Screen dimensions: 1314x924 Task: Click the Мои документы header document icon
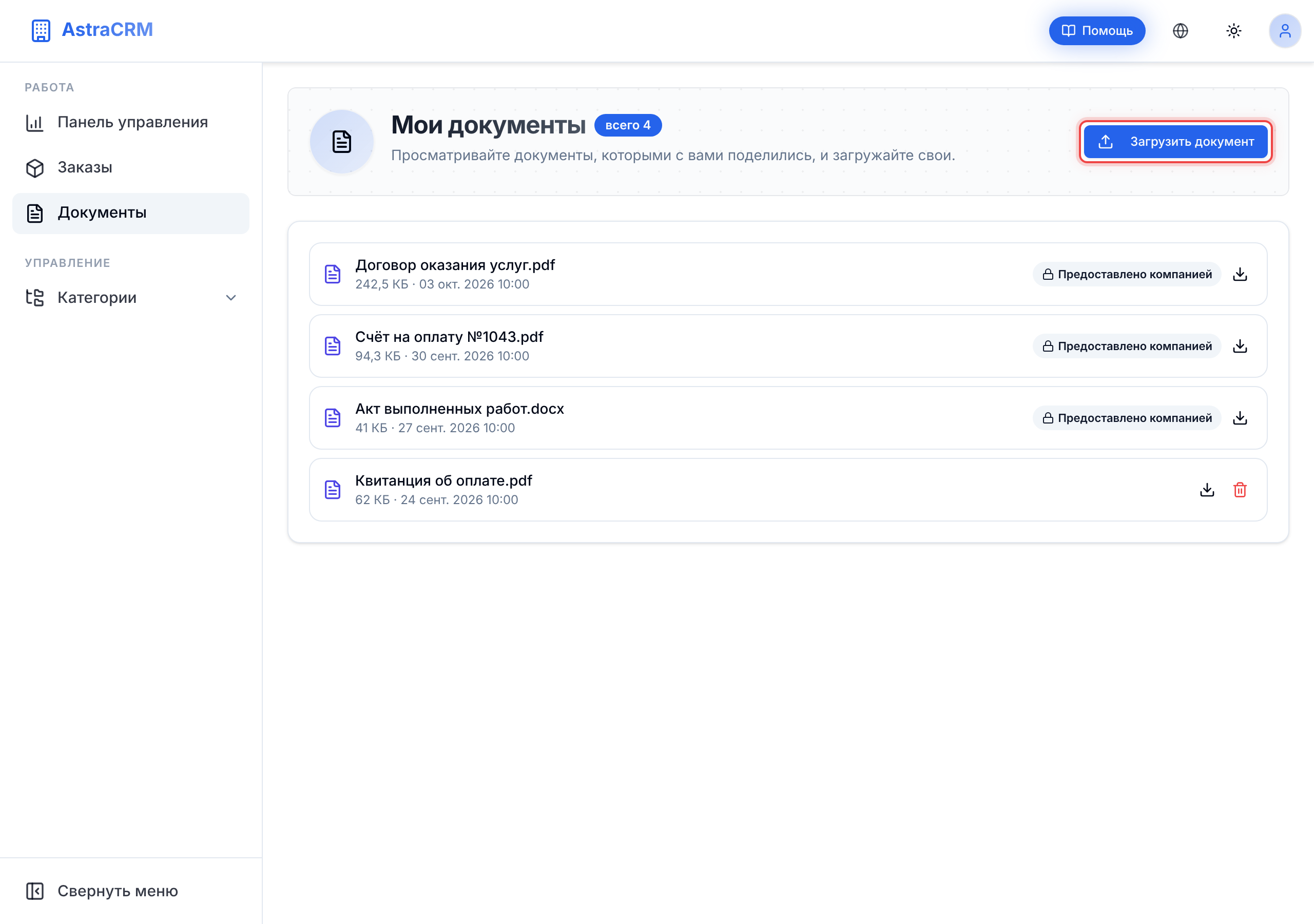(342, 141)
